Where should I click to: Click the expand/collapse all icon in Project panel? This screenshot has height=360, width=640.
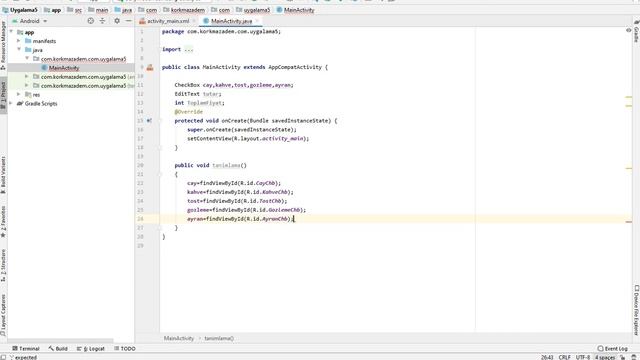102,21
